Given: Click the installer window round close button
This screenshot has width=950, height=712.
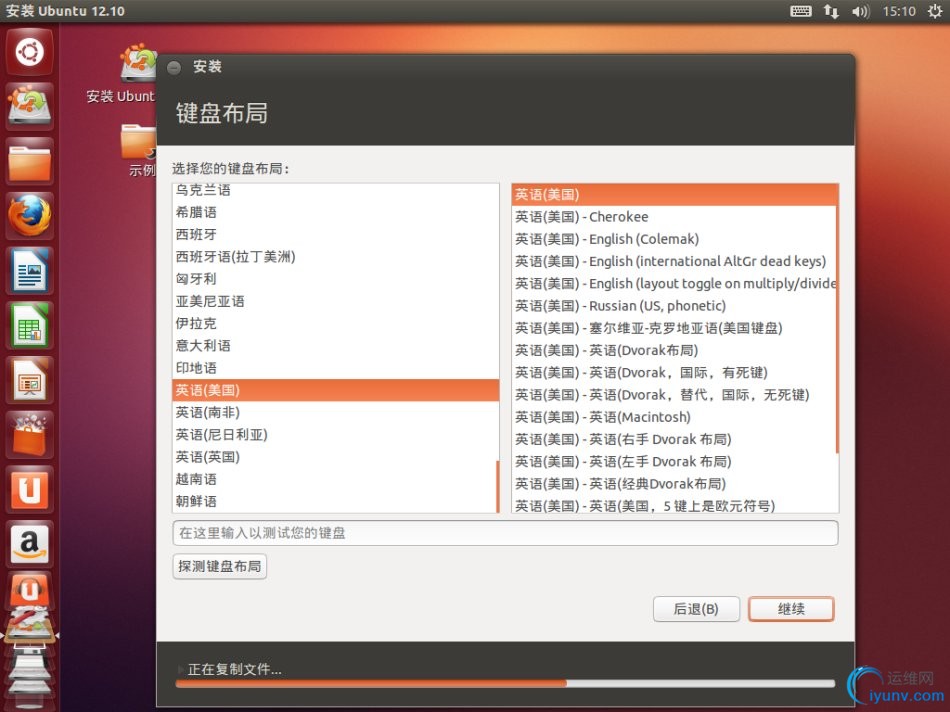Looking at the screenshot, I should tap(174, 67).
